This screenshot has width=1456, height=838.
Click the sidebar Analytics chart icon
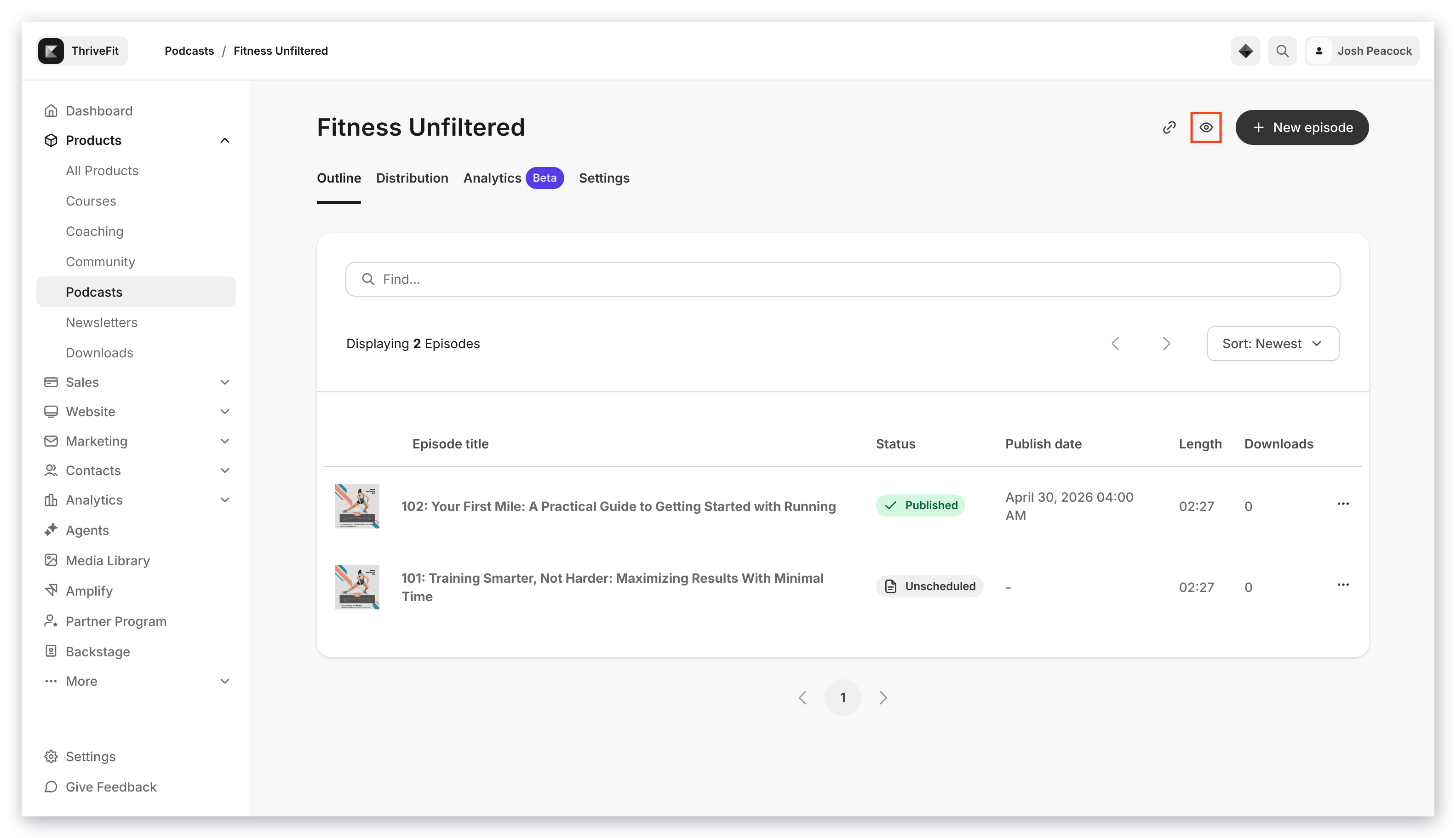tap(51, 499)
